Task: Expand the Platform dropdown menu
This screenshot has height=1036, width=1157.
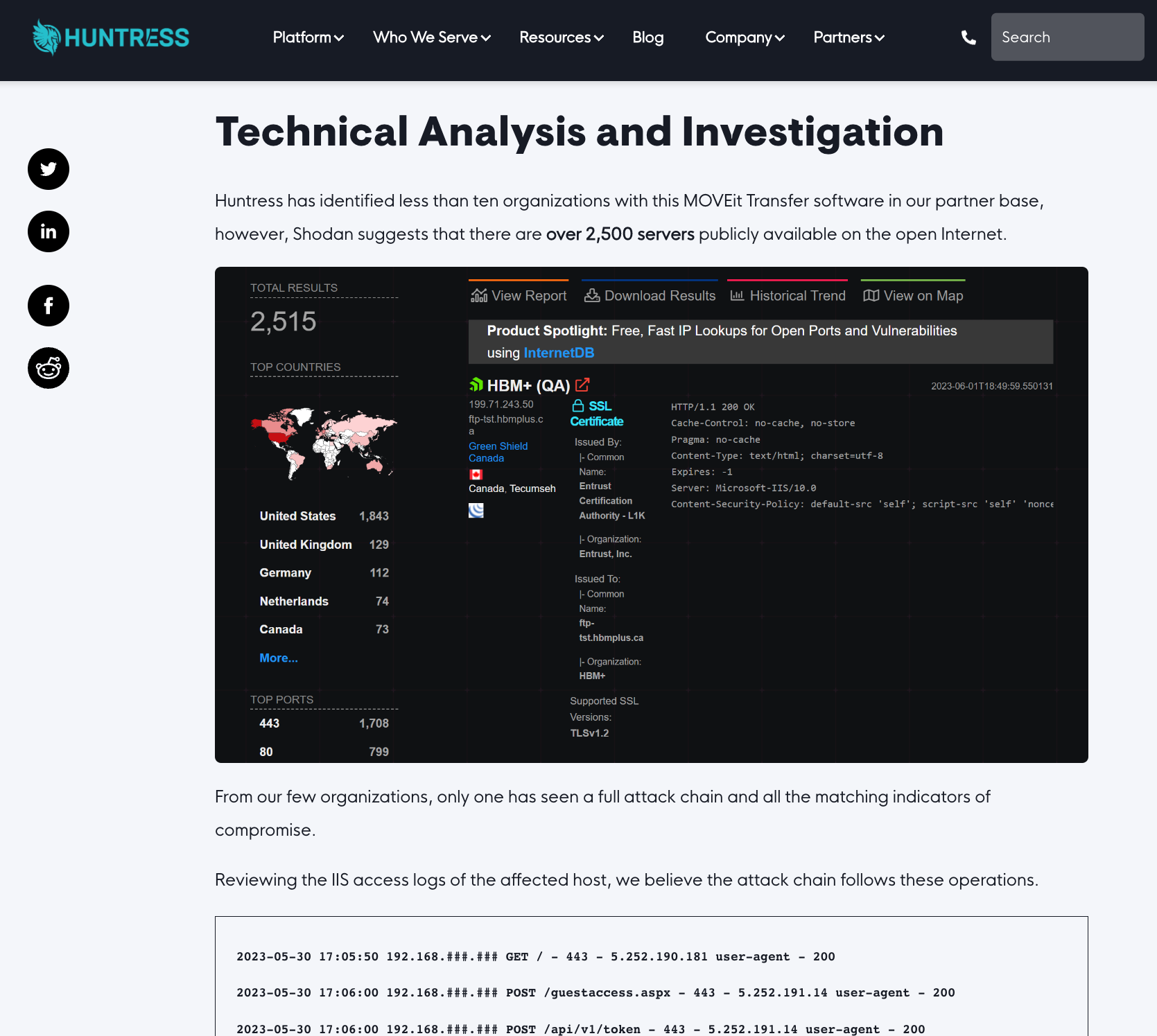Action: pyautogui.click(x=308, y=37)
